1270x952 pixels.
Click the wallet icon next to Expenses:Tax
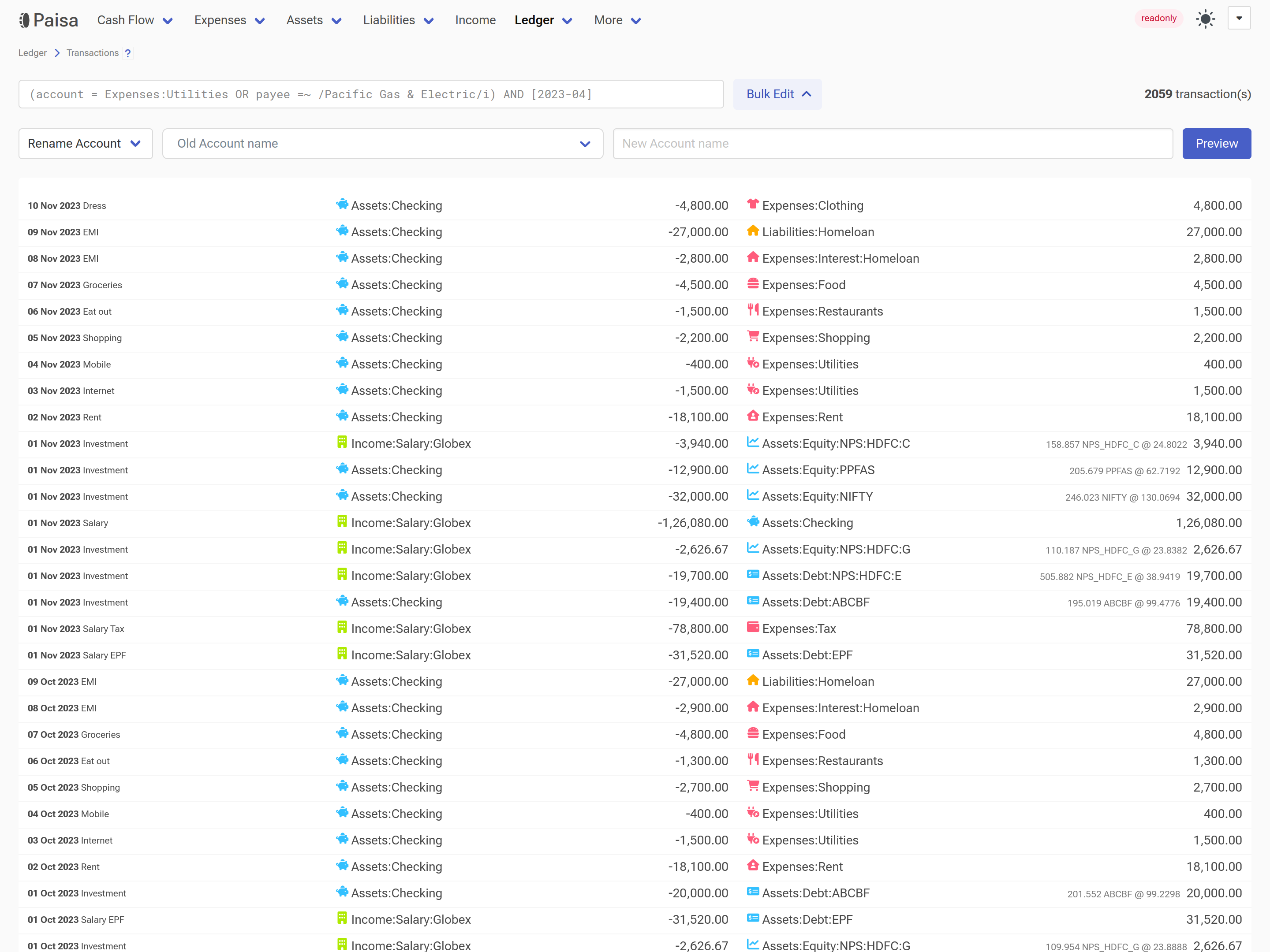tap(753, 627)
